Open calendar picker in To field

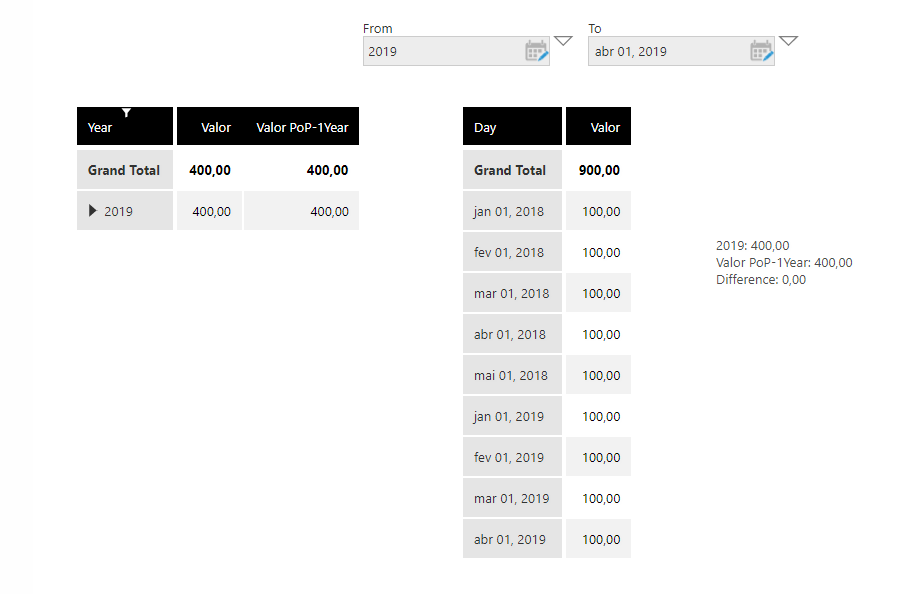click(x=761, y=51)
